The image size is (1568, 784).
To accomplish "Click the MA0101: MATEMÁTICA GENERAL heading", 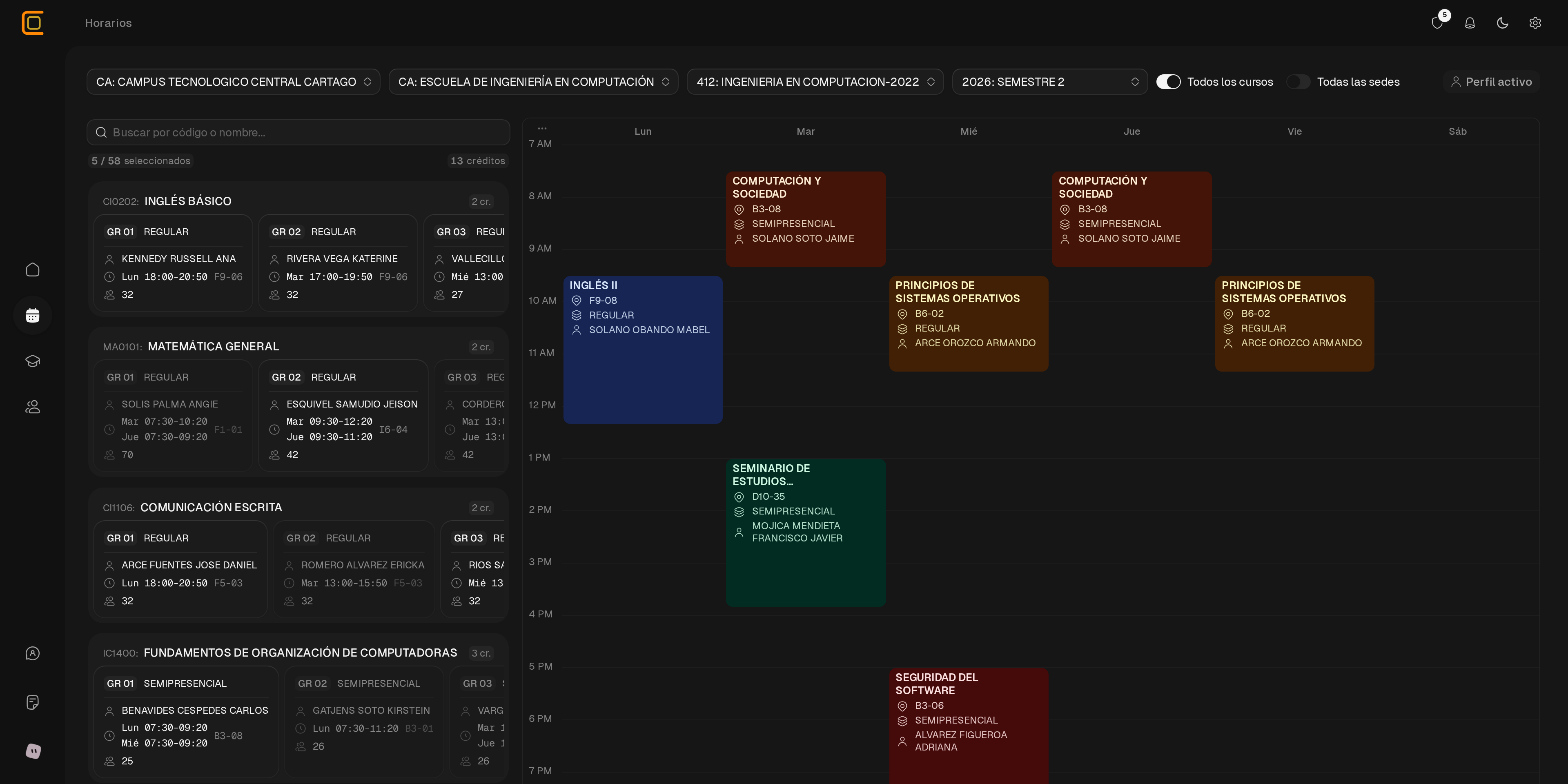I will pos(191,347).
